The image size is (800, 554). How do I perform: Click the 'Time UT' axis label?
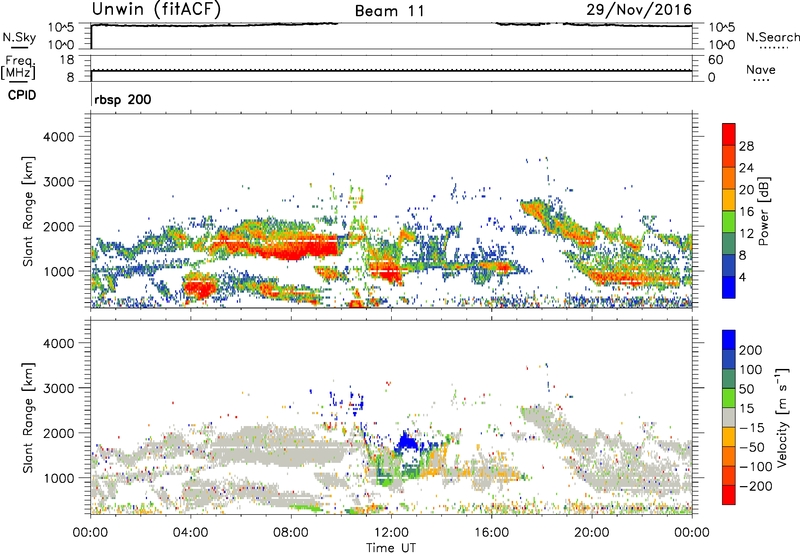pyautogui.click(x=391, y=547)
